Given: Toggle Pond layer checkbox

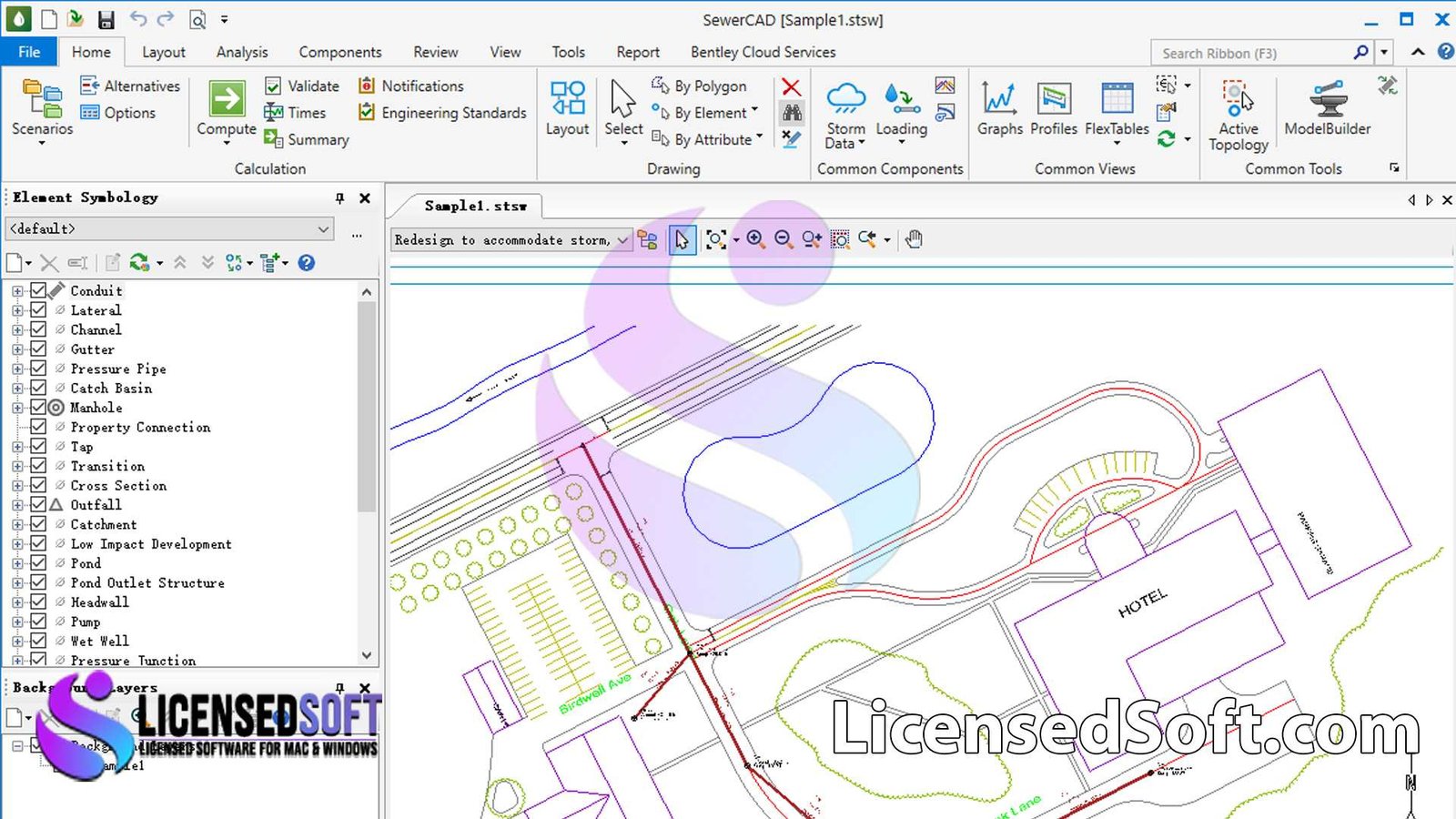Looking at the screenshot, I should pos(38,562).
